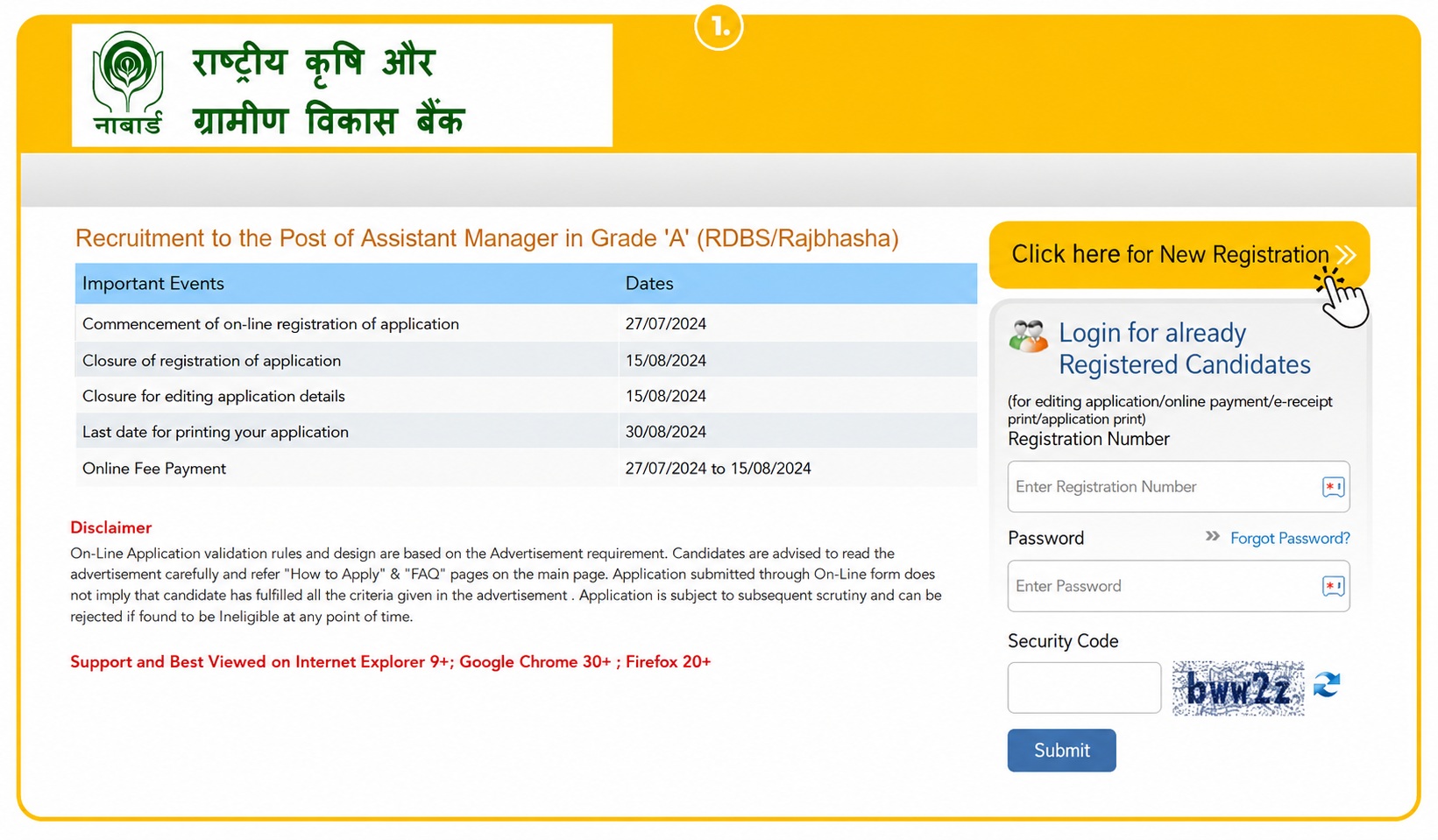Click the Registration Number label
1438x840 pixels.
(x=1088, y=439)
